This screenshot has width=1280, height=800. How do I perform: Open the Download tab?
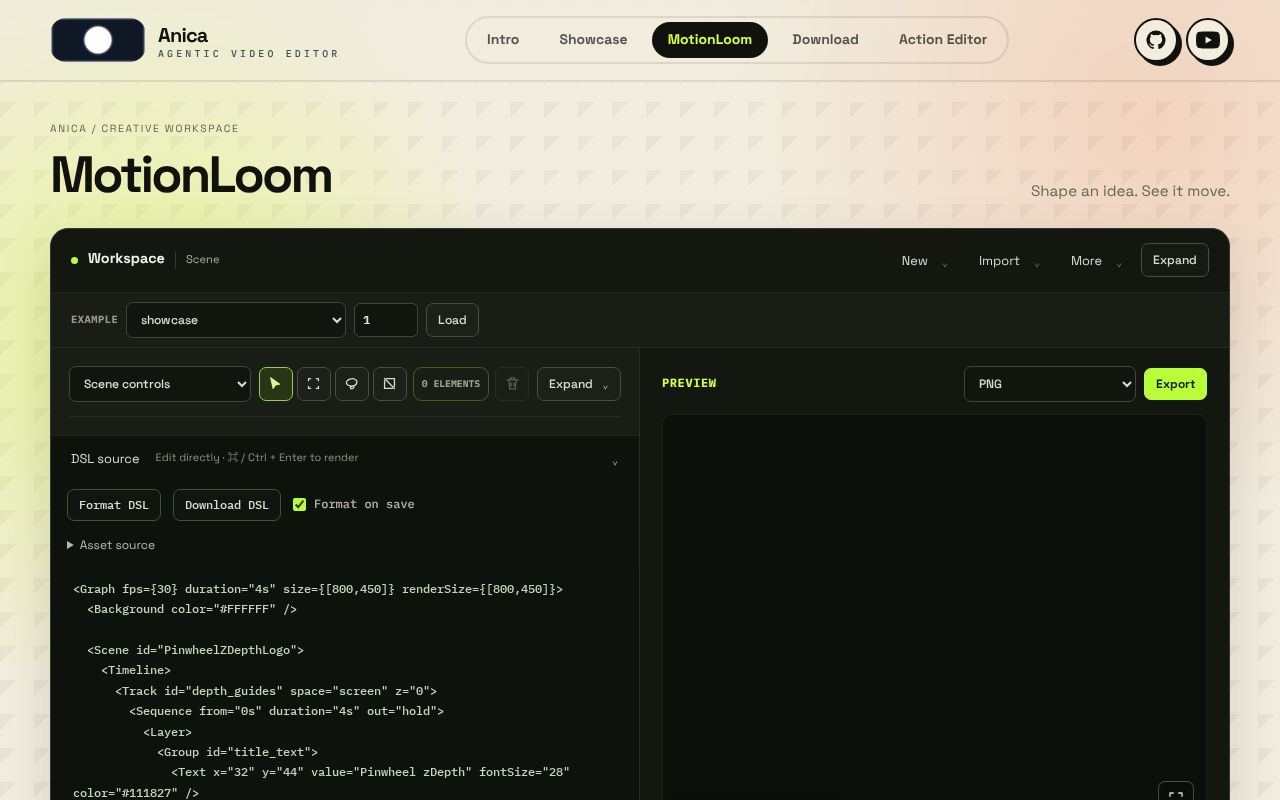click(825, 40)
